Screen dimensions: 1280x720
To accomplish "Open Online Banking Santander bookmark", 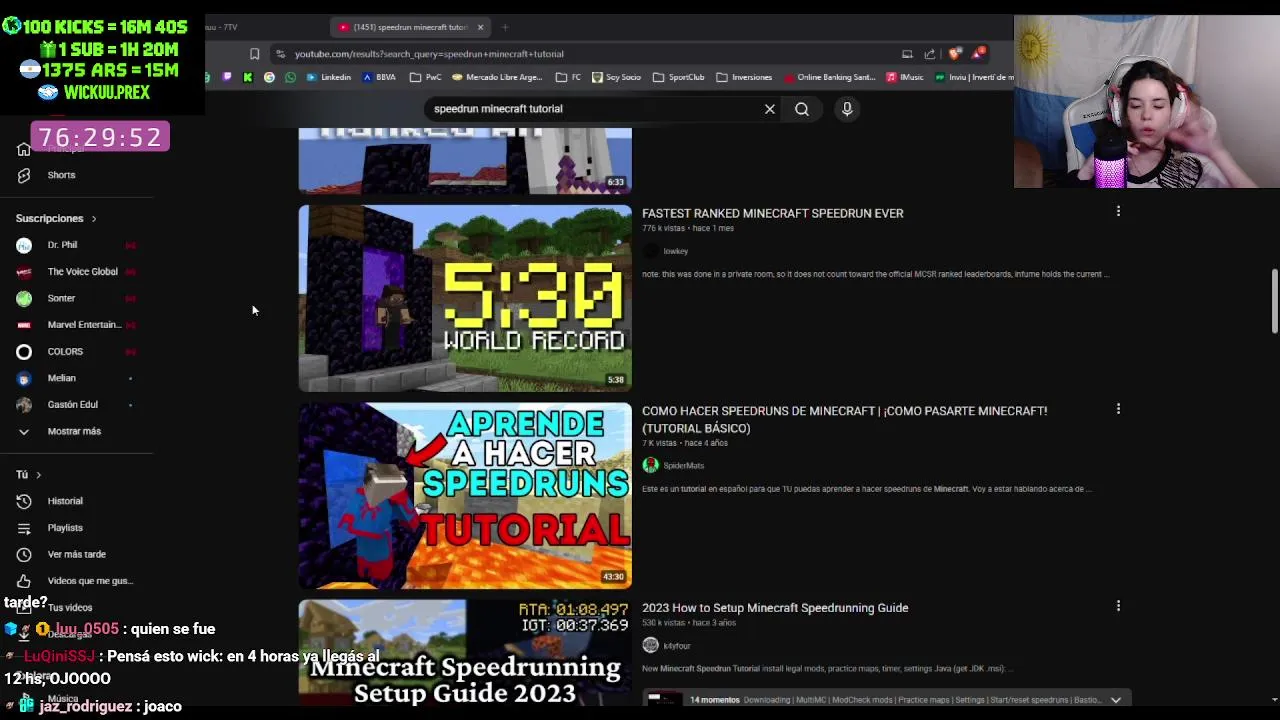I will (x=830, y=77).
